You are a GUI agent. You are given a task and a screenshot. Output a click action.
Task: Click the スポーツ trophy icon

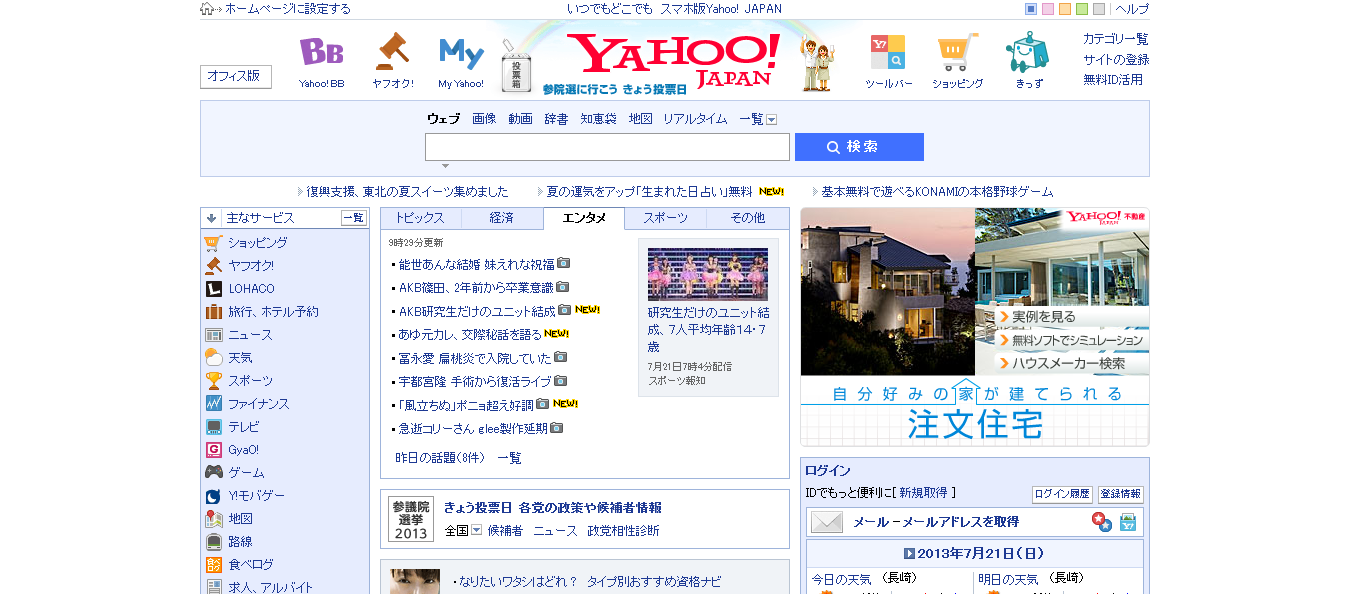point(213,380)
